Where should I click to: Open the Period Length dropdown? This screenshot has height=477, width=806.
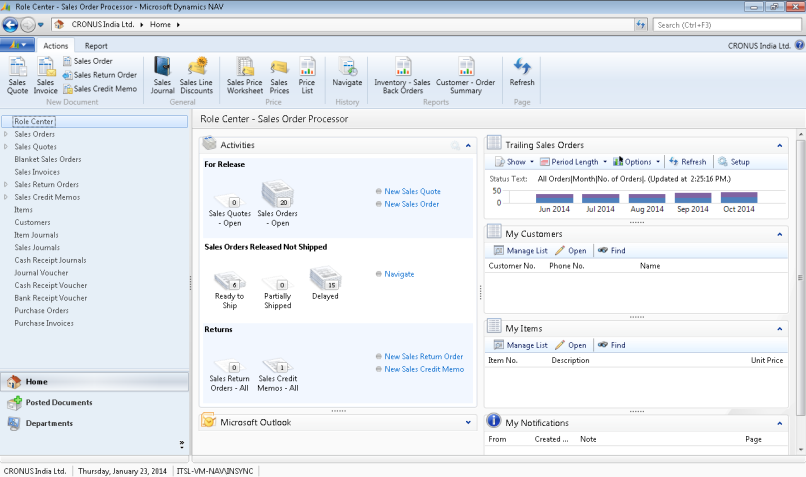[x=573, y=162]
